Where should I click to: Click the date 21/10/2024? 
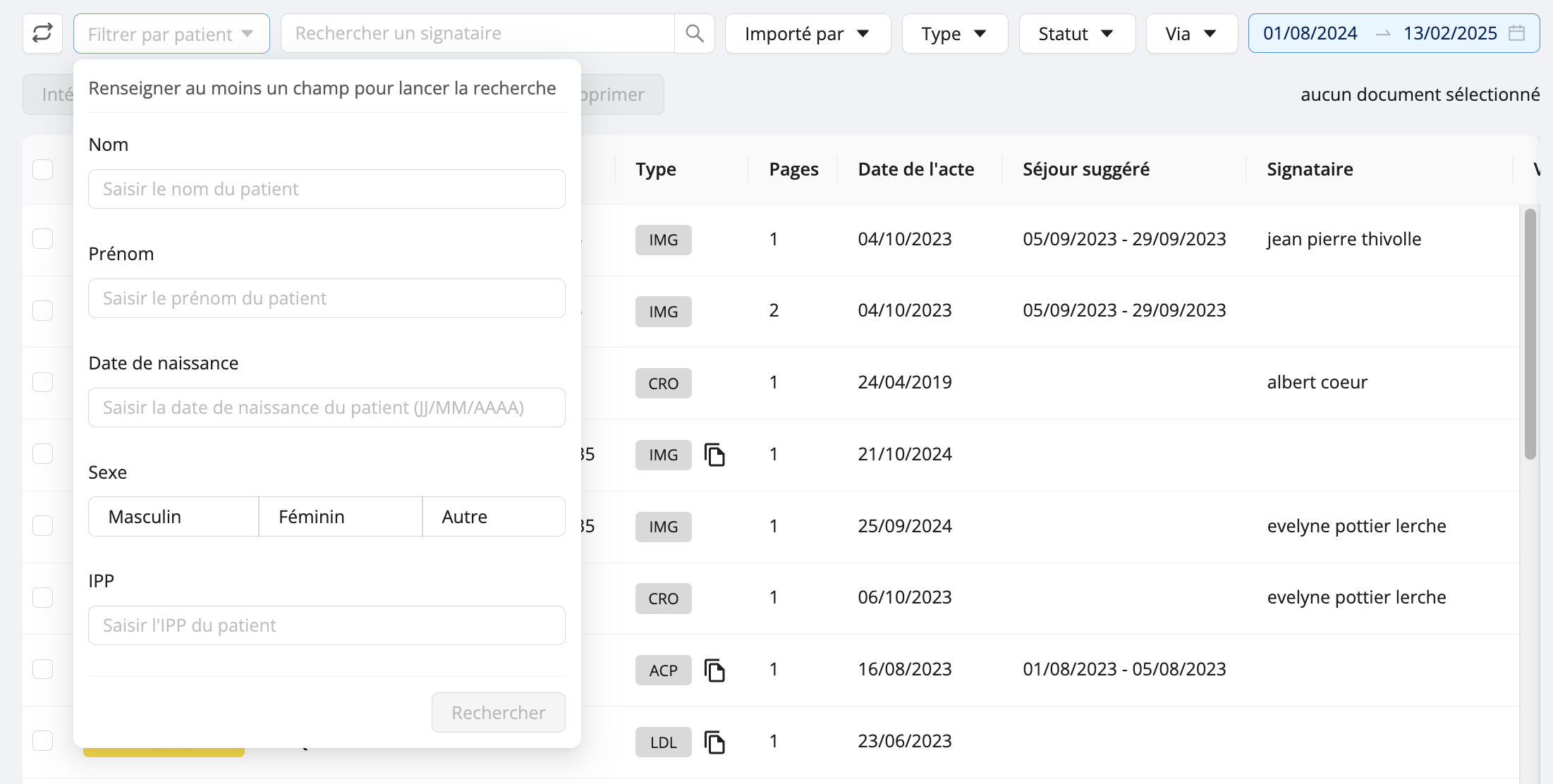tap(905, 454)
